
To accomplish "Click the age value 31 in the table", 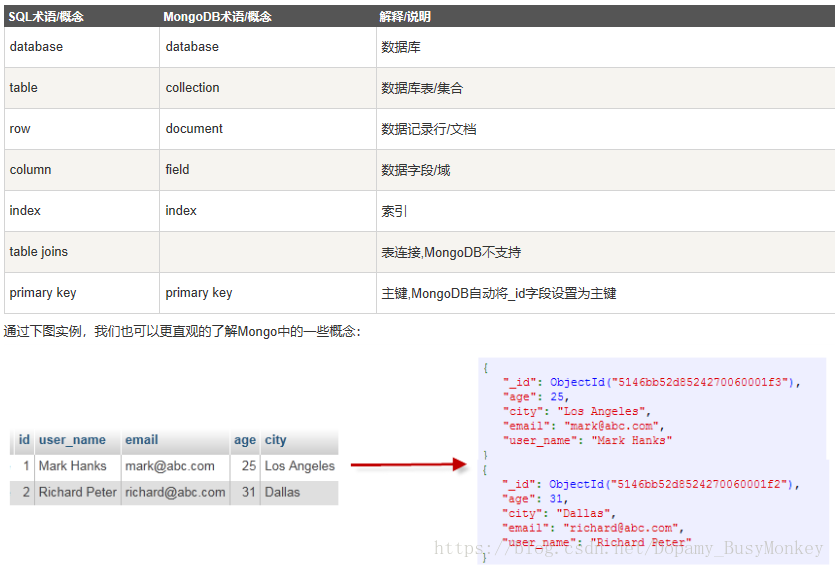I will (249, 492).
